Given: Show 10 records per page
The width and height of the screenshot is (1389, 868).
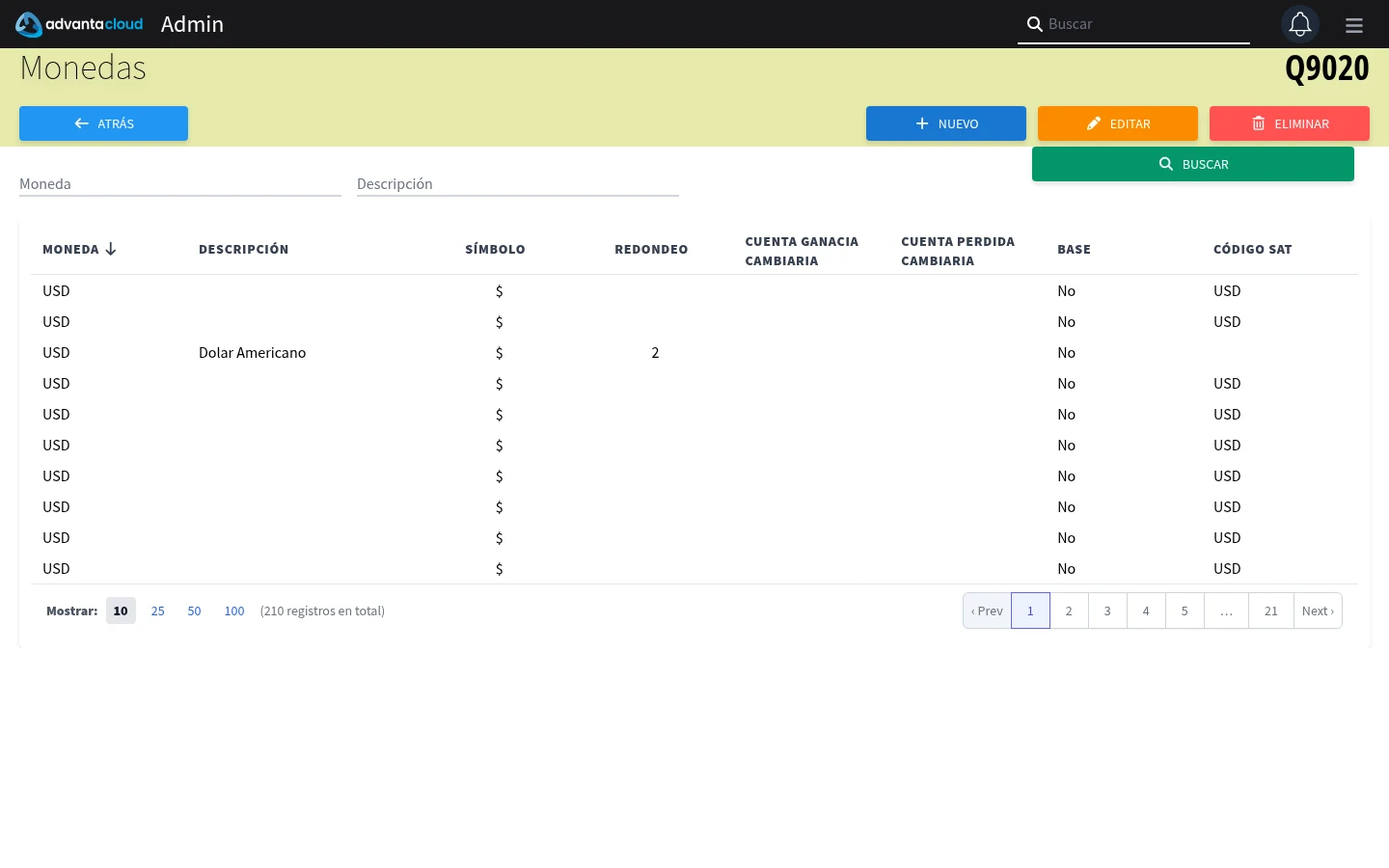Looking at the screenshot, I should [121, 610].
